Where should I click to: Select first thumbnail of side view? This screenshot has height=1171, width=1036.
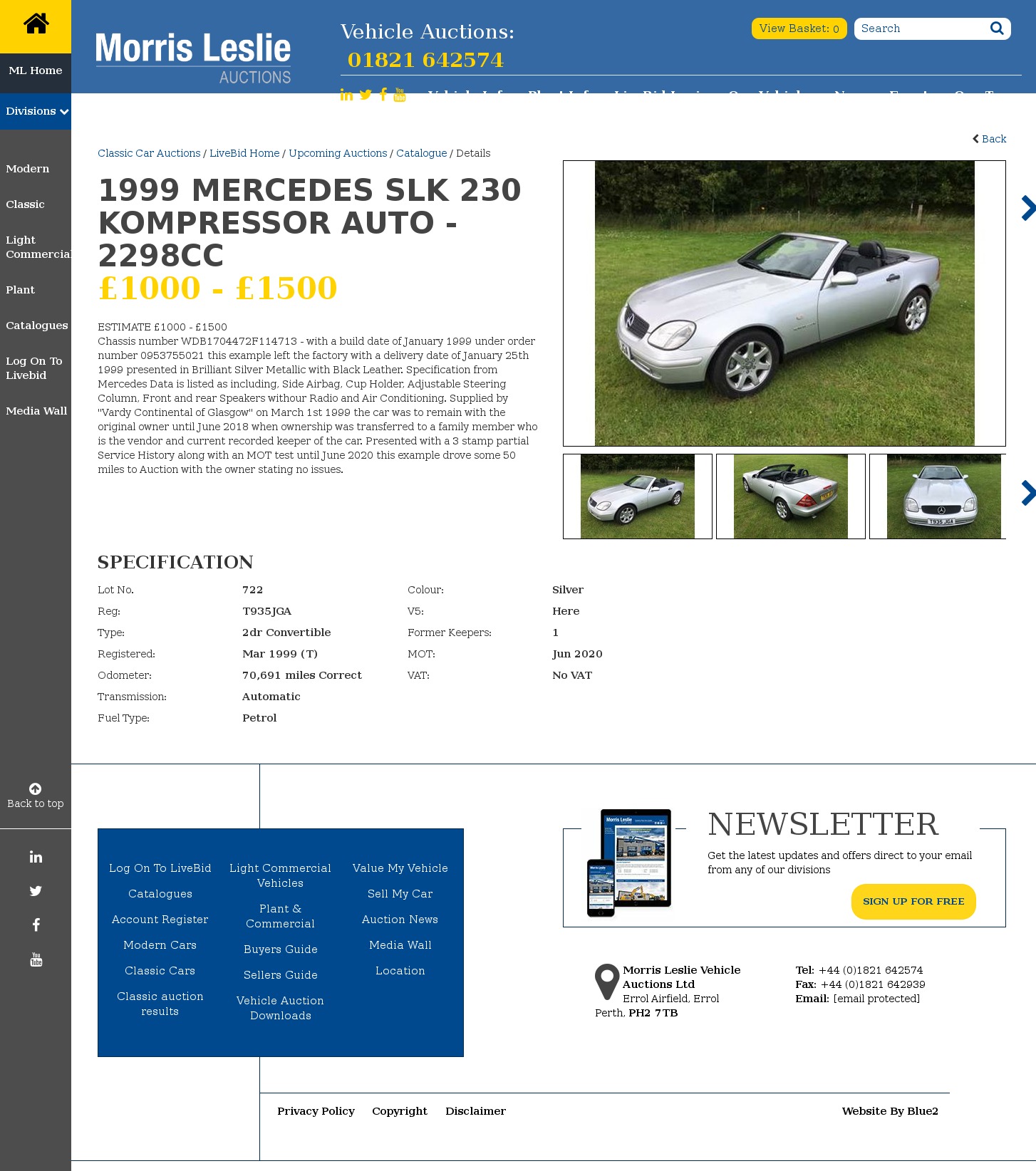tap(638, 496)
